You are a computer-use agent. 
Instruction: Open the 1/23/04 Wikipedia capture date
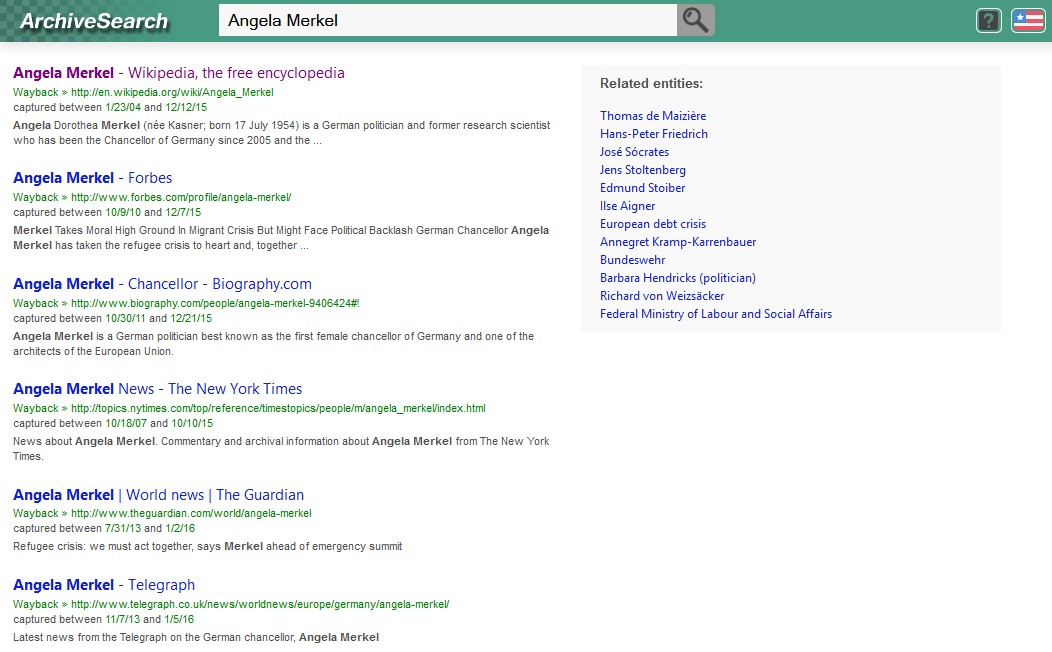tap(123, 107)
